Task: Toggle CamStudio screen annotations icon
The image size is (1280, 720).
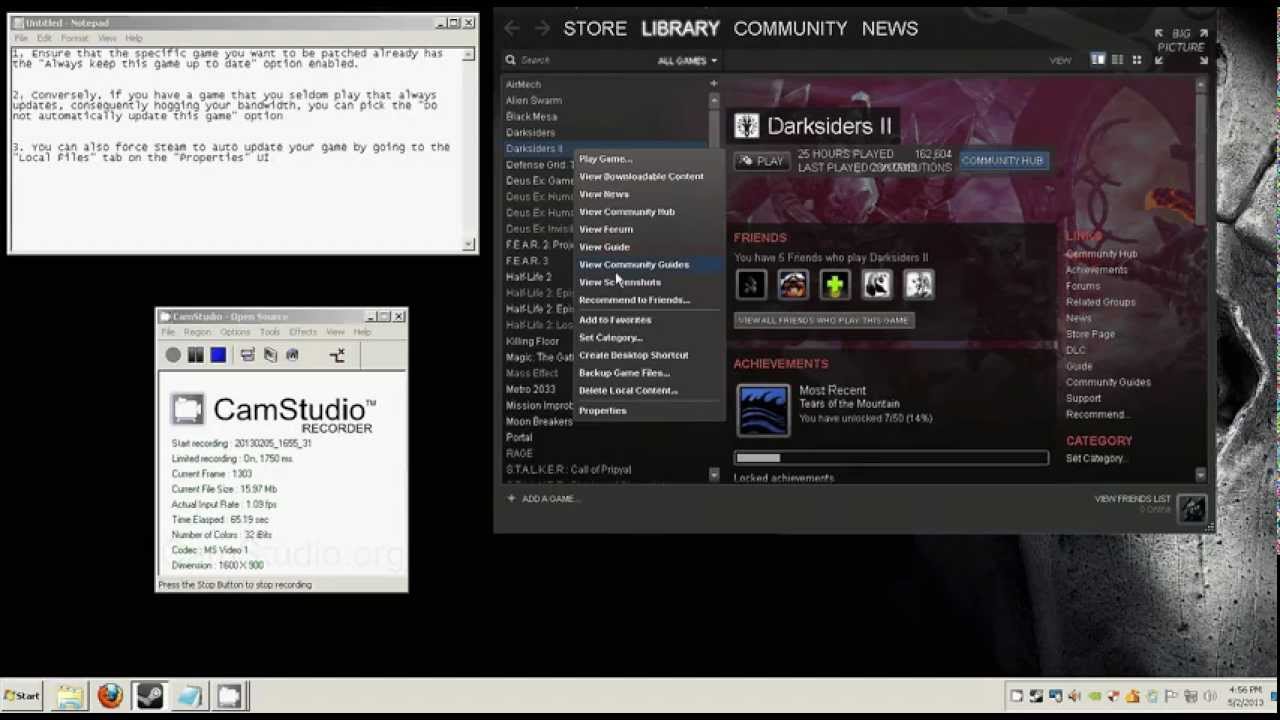Action: tap(248, 355)
